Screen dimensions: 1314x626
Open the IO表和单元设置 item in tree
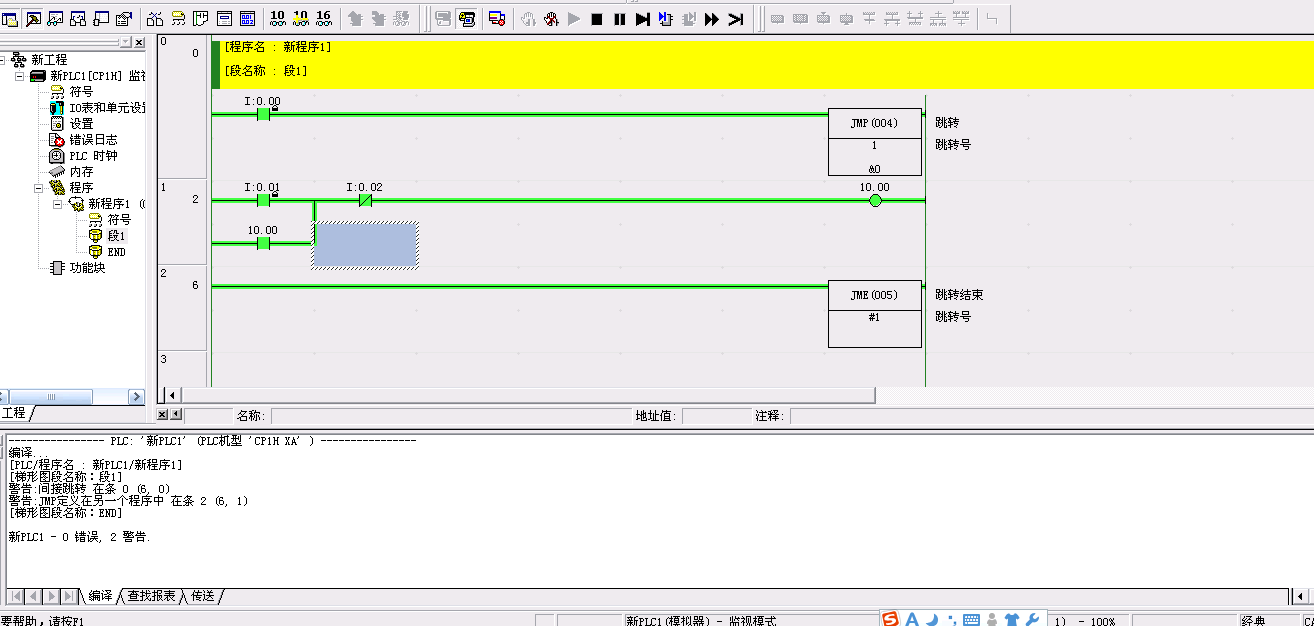pos(106,108)
